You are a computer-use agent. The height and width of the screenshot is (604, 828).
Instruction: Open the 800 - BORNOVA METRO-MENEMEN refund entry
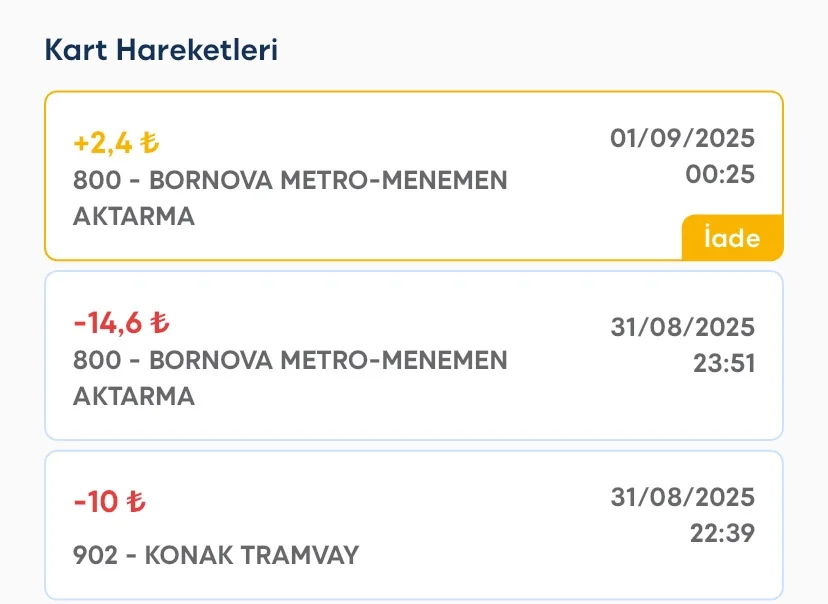(x=290, y=181)
